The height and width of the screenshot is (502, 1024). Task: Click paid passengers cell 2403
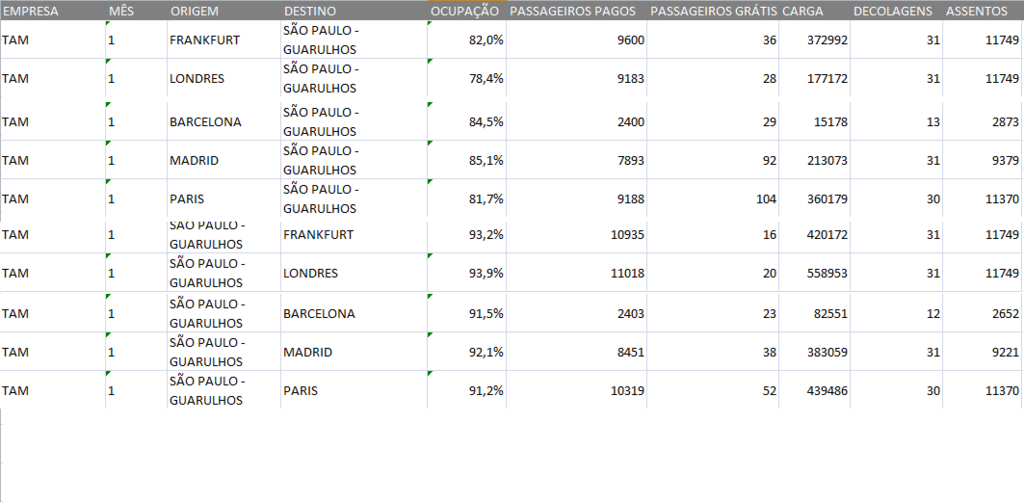pos(577,313)
